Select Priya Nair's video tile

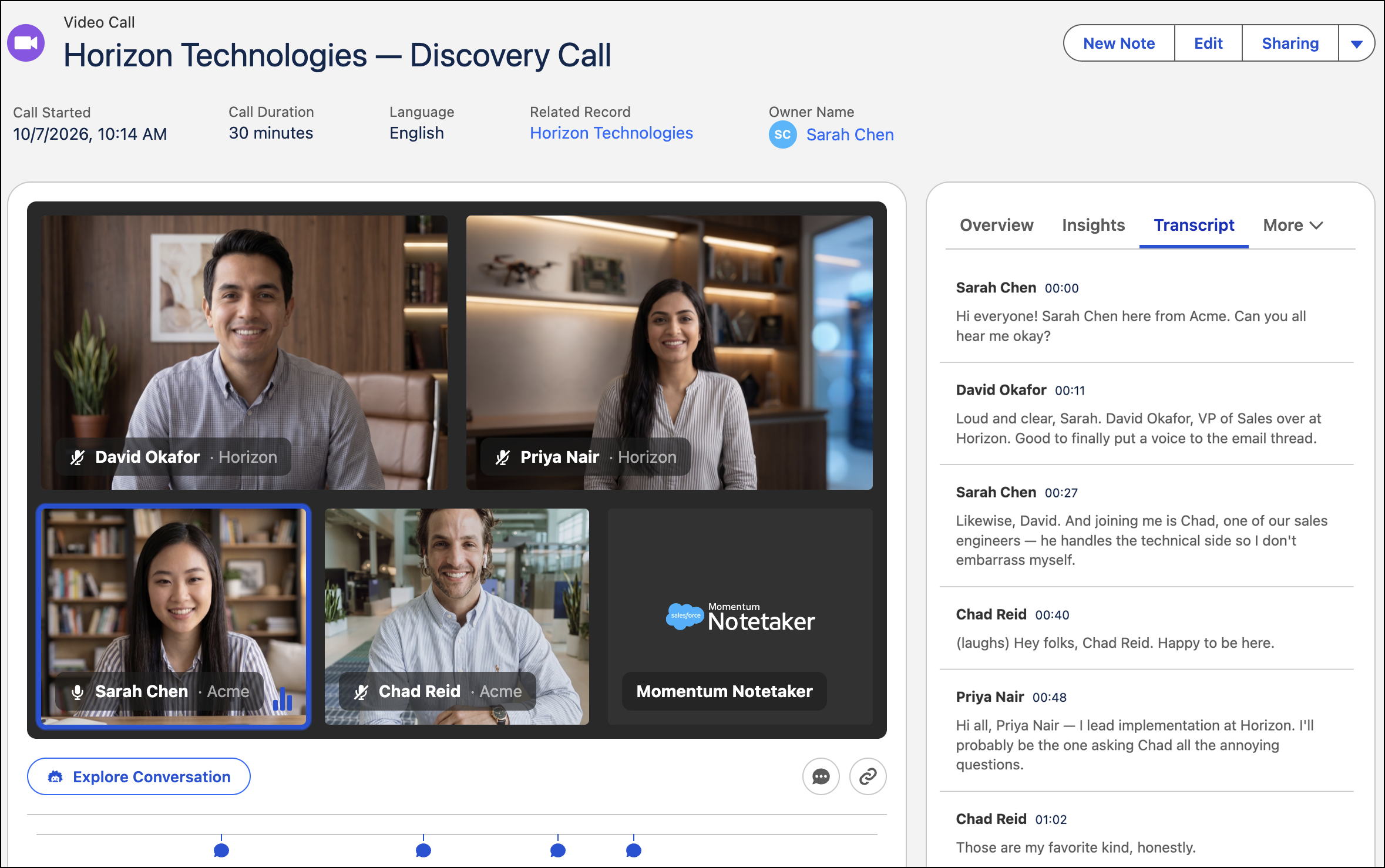coord(669,352)
